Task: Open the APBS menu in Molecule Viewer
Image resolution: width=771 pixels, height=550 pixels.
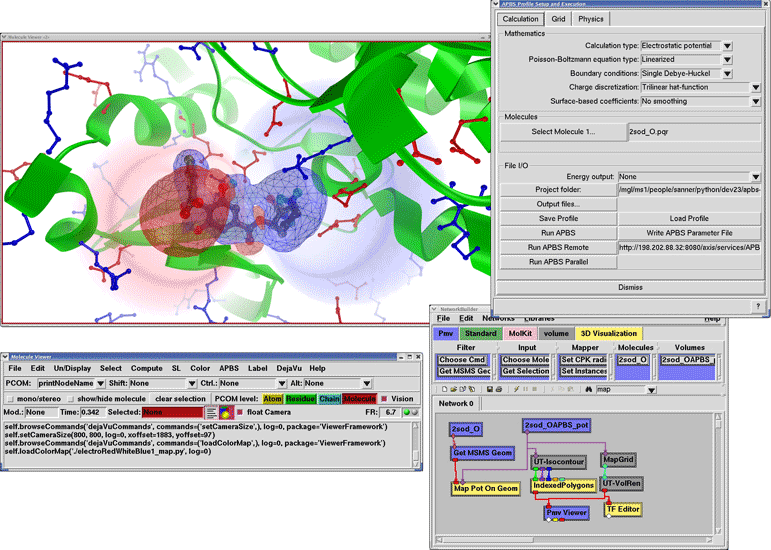Action: pyautogui.click(x=228, y=369)
